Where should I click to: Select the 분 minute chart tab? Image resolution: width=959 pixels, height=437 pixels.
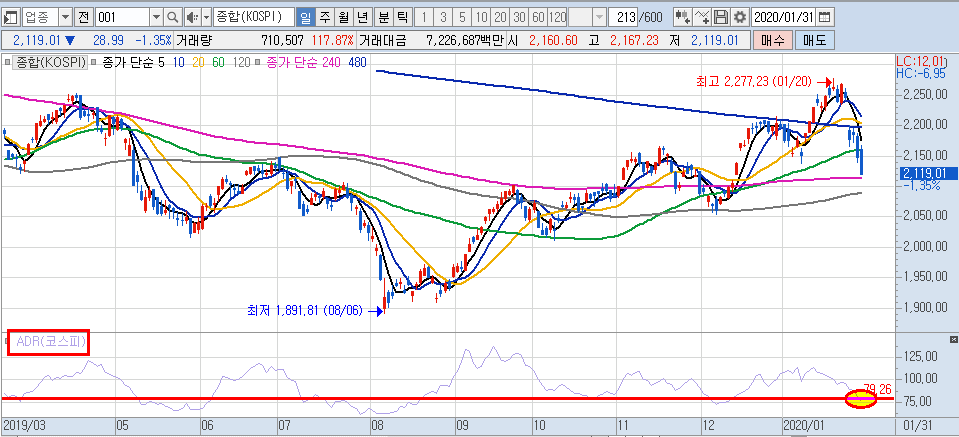point(383,17)
